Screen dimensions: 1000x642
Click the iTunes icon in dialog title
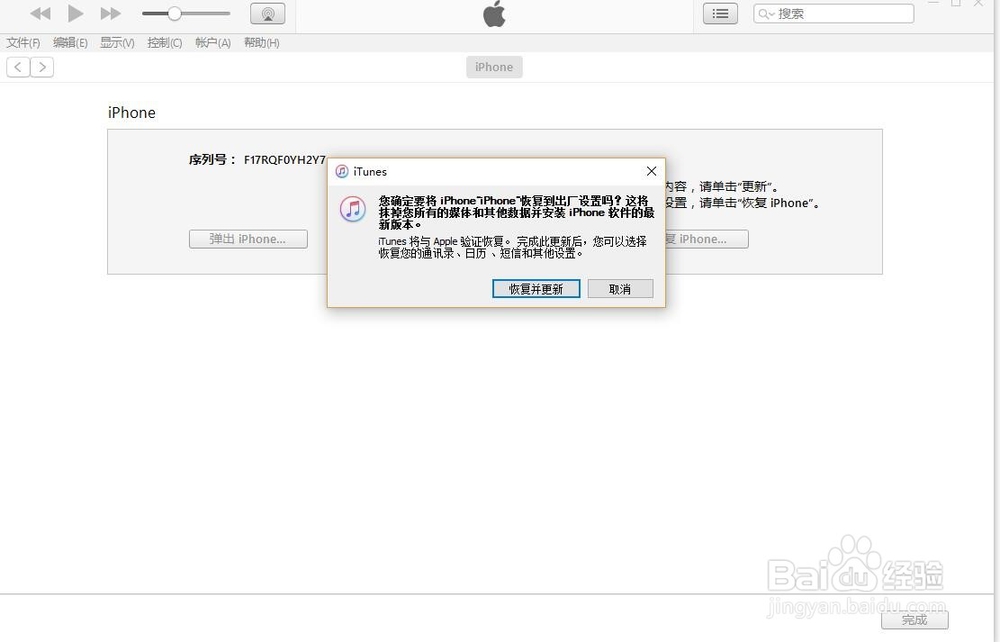(x=342, y=171)
